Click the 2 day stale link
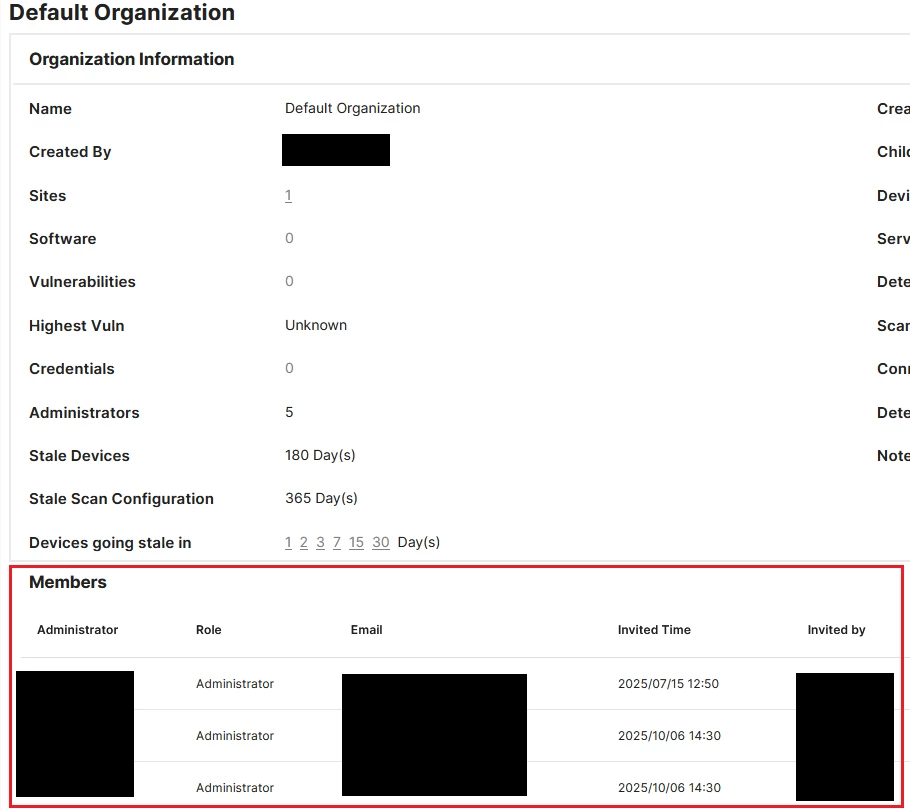The width and height of the screenshot is (910, 810). pos(304,543)
